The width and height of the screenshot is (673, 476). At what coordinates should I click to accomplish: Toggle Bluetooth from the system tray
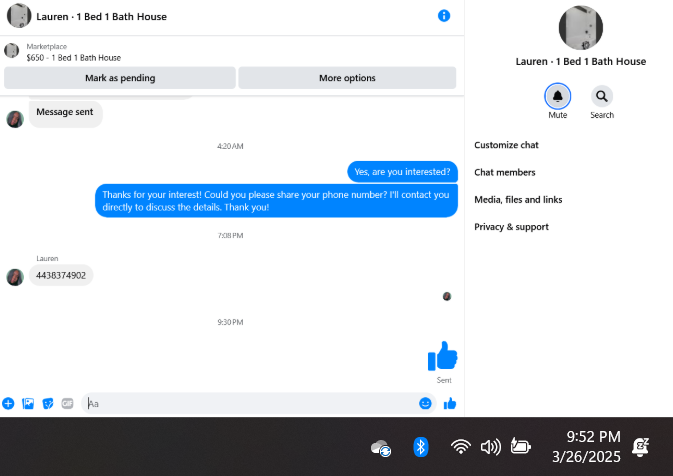tap(421, 447)
